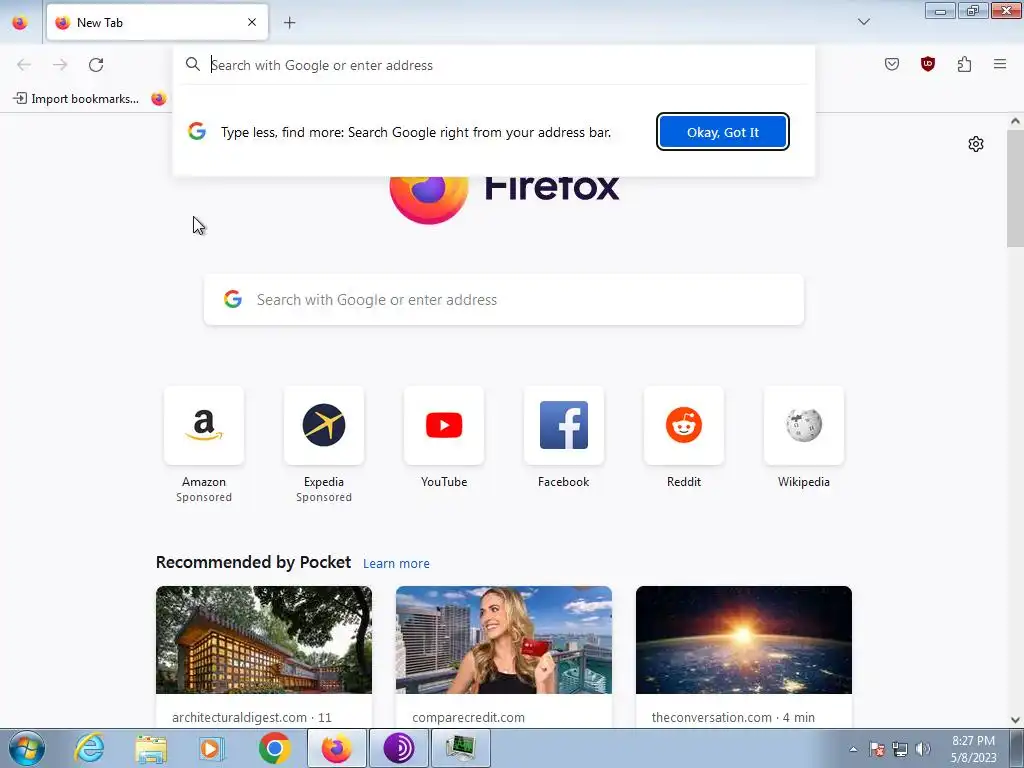Click Import bookmarks in bookmarks toolbar

[76, 99]
